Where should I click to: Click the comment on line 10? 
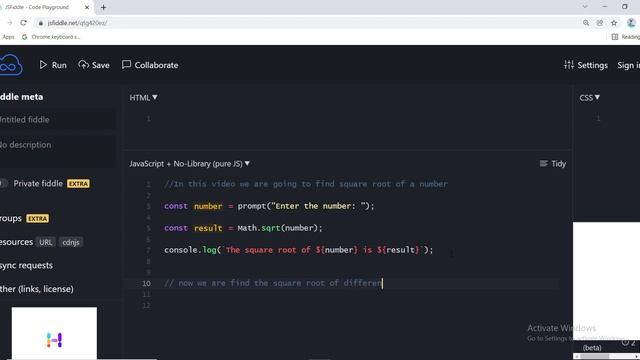click(273, 283)
